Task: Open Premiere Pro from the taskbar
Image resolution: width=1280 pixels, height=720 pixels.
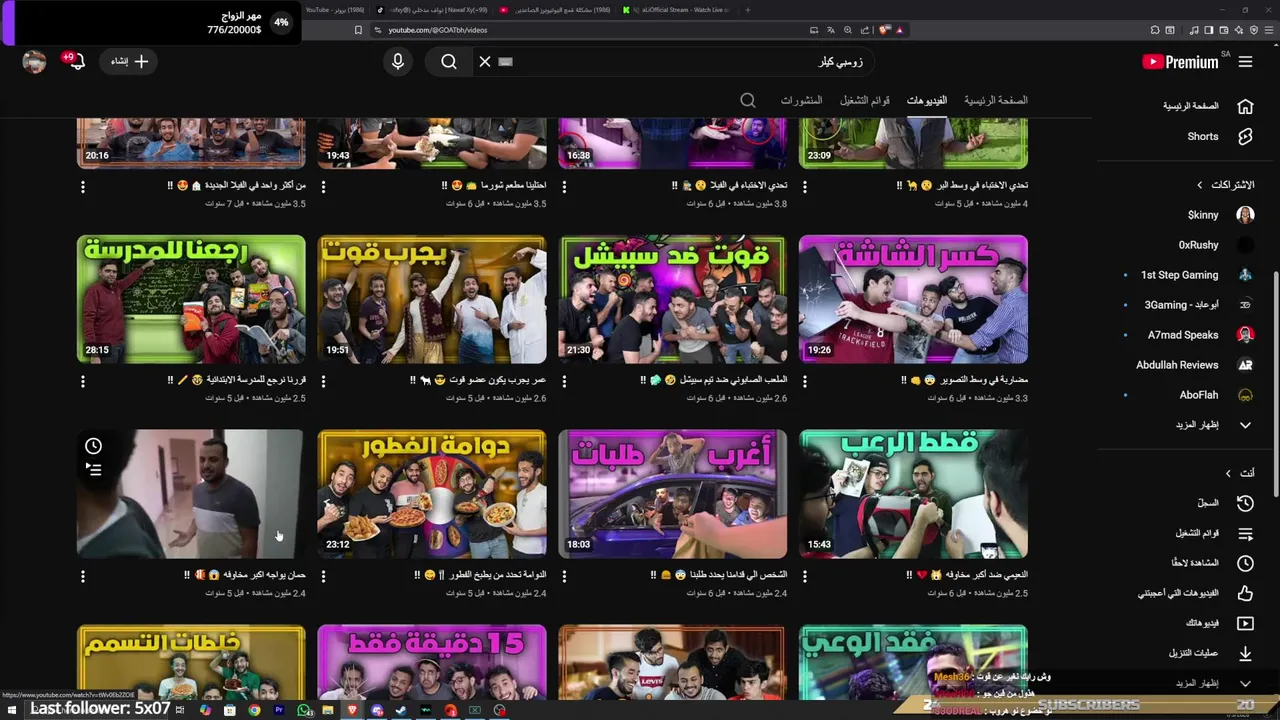Action: (x=278, y=710)
